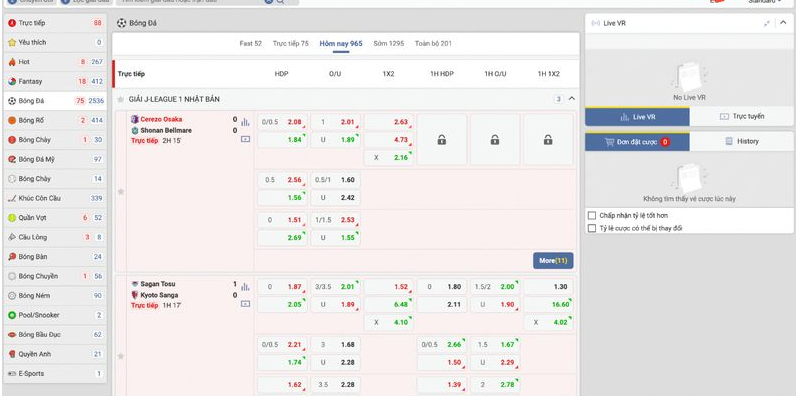
Task: Select Bóng Ném handball category
Action: coord(55,295)
